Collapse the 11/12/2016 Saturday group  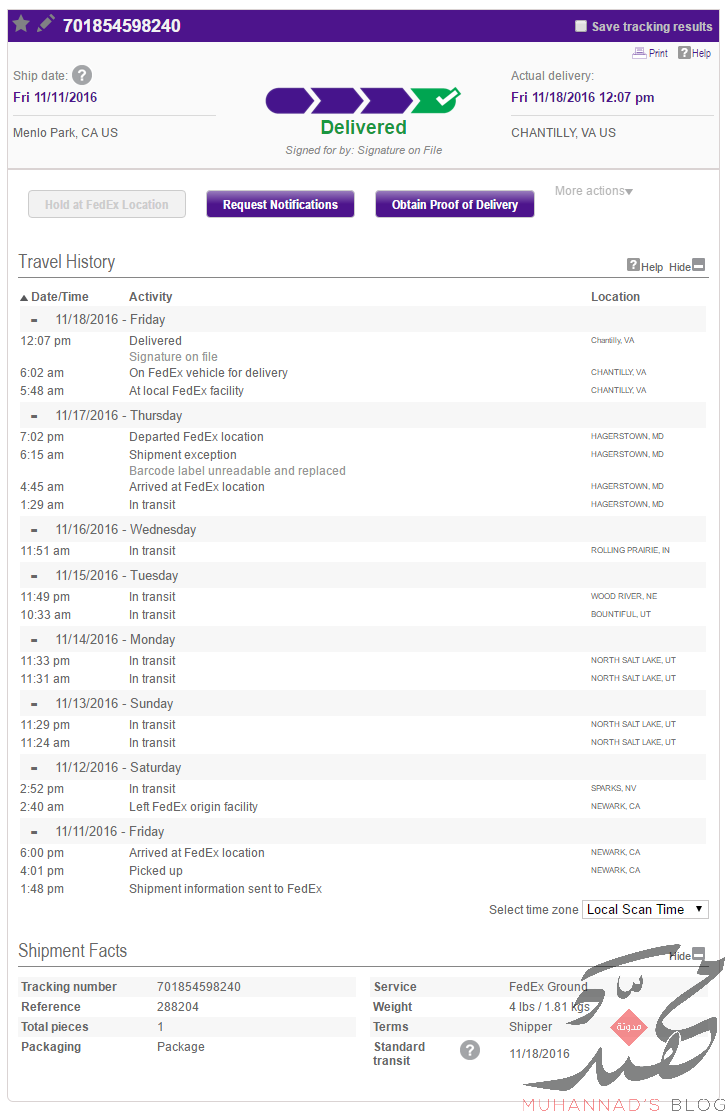[34, 768]
